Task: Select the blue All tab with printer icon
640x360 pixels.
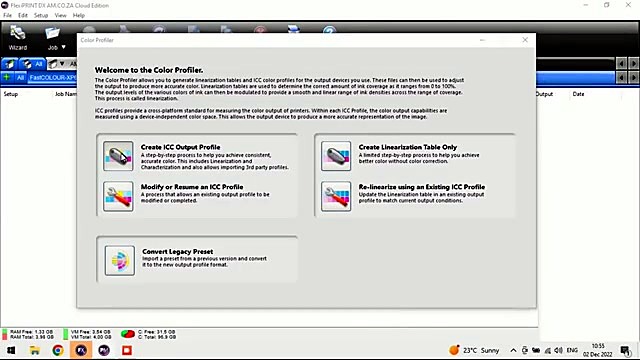Action: (33, 64)
